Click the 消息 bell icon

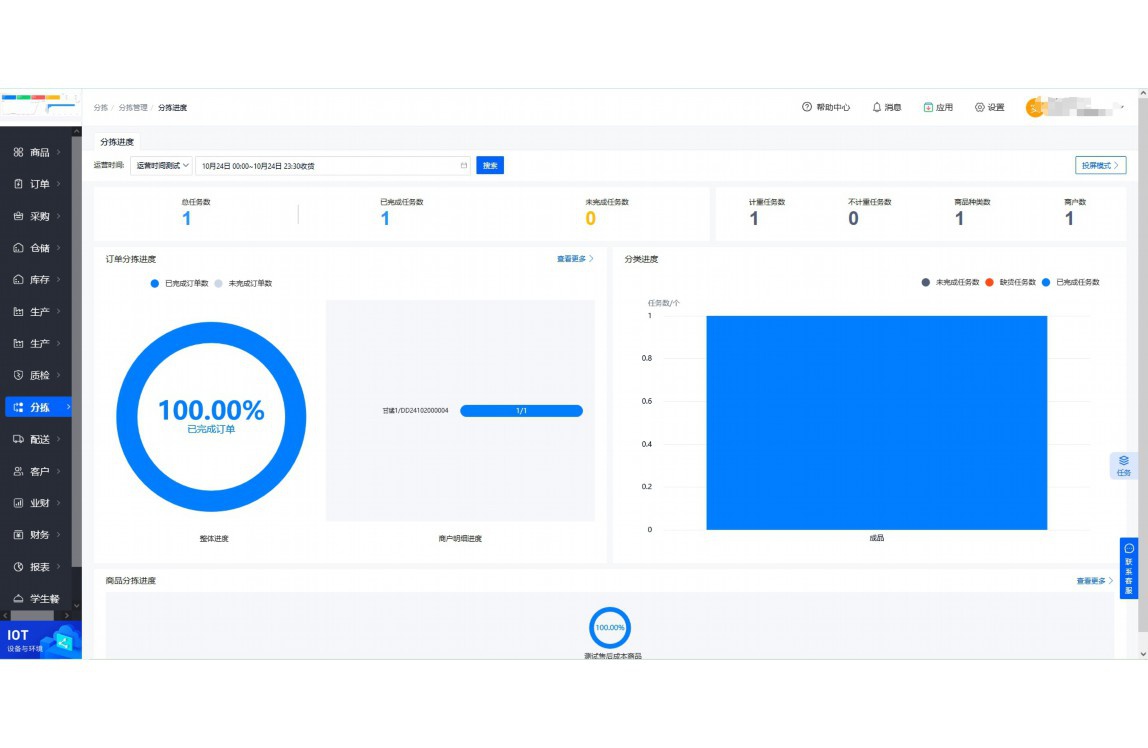tap(877, 107)
